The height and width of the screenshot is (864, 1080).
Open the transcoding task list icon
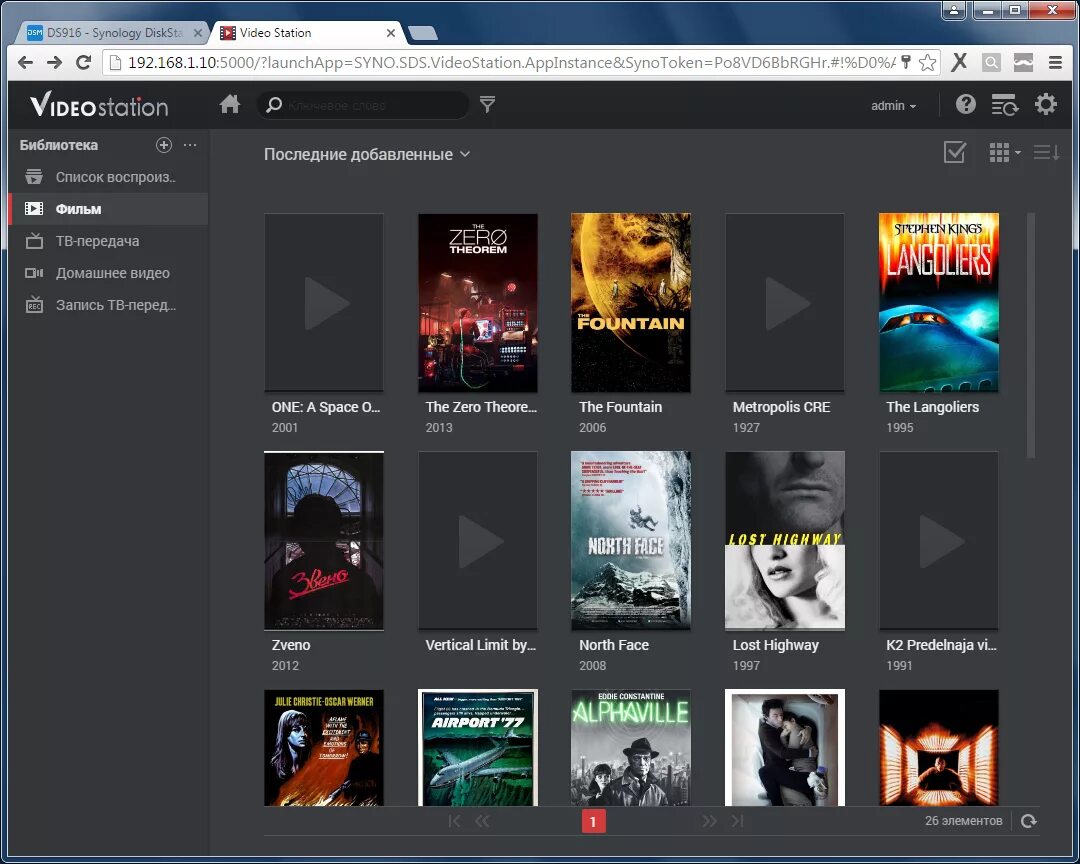tap(1005, 105)
